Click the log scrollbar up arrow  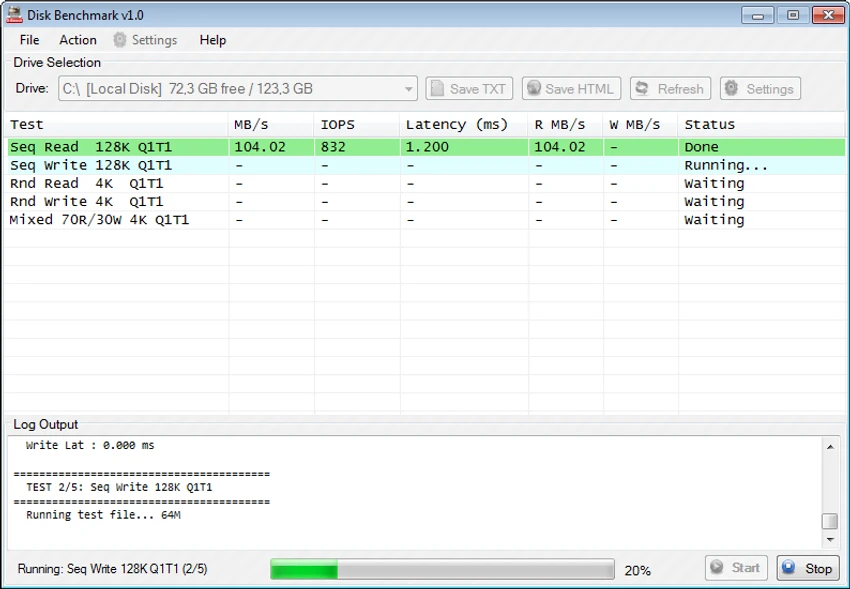click(x=830, y=447)
